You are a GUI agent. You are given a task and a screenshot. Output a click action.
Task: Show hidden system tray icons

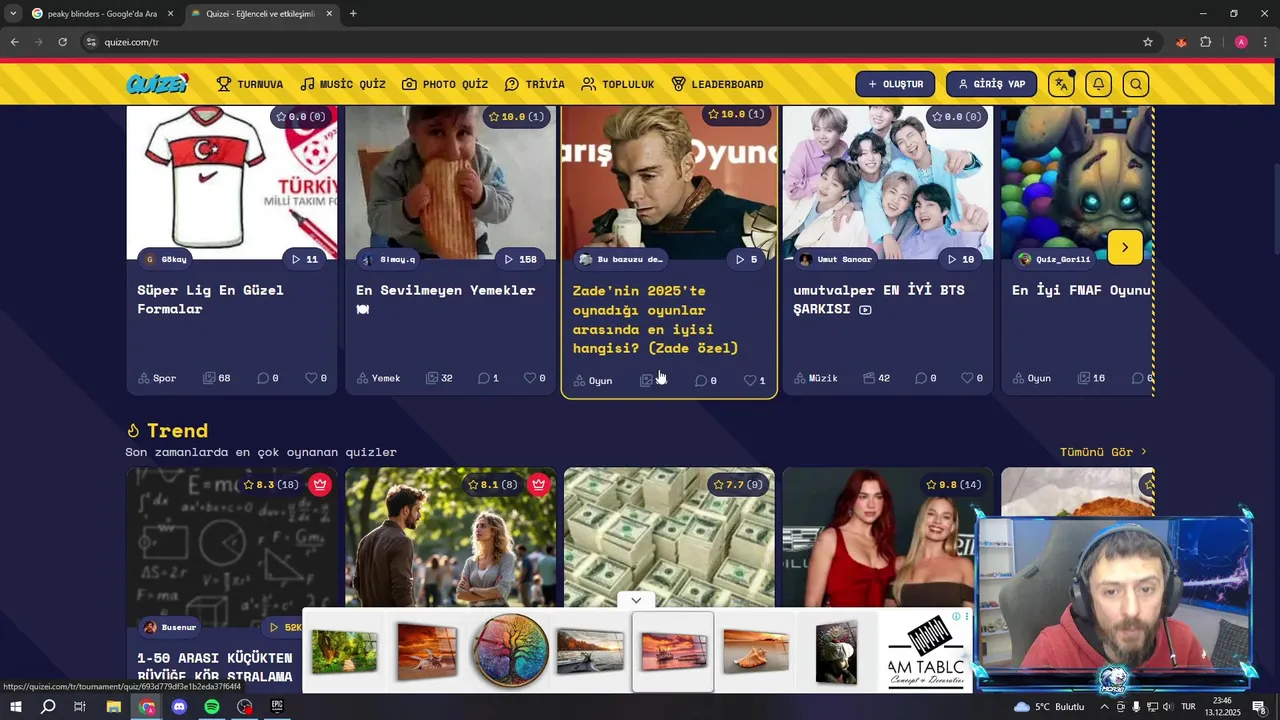tap(1104, 707)
